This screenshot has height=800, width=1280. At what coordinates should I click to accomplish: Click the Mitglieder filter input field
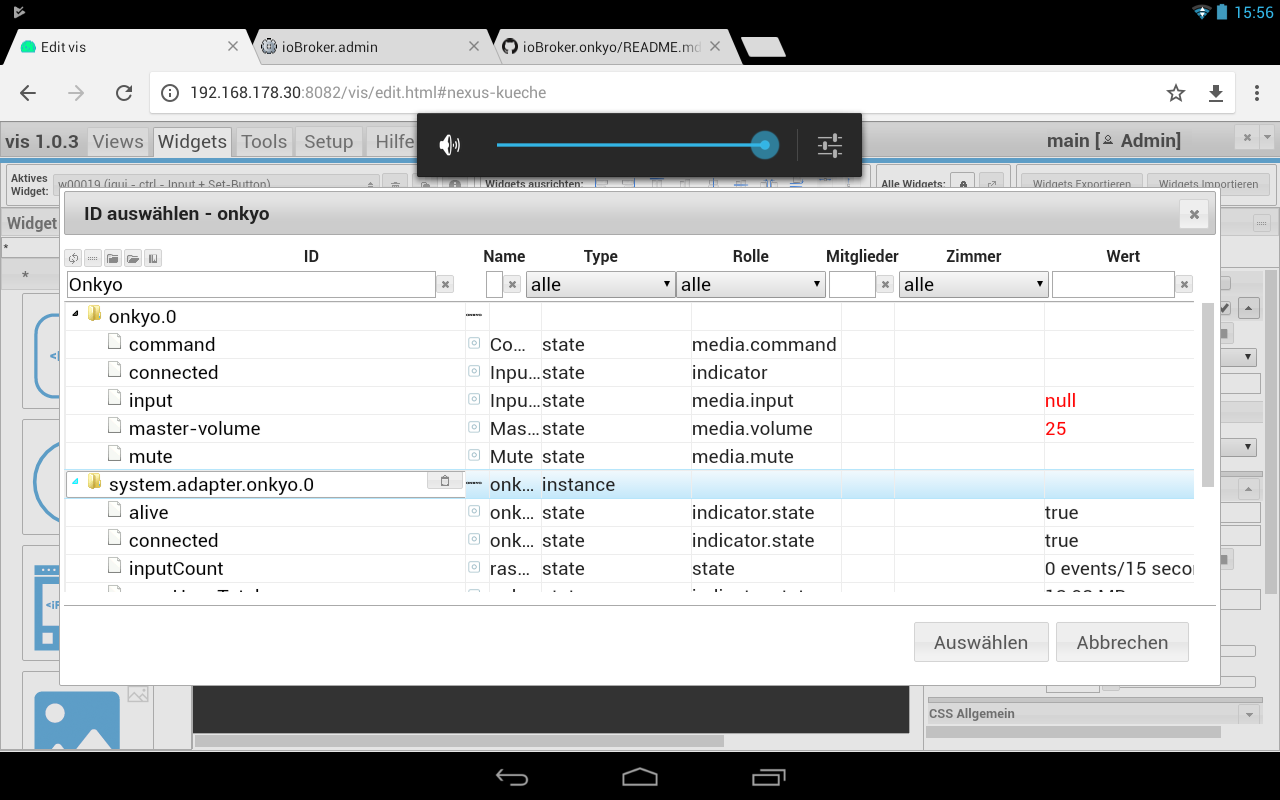point(852,285)
